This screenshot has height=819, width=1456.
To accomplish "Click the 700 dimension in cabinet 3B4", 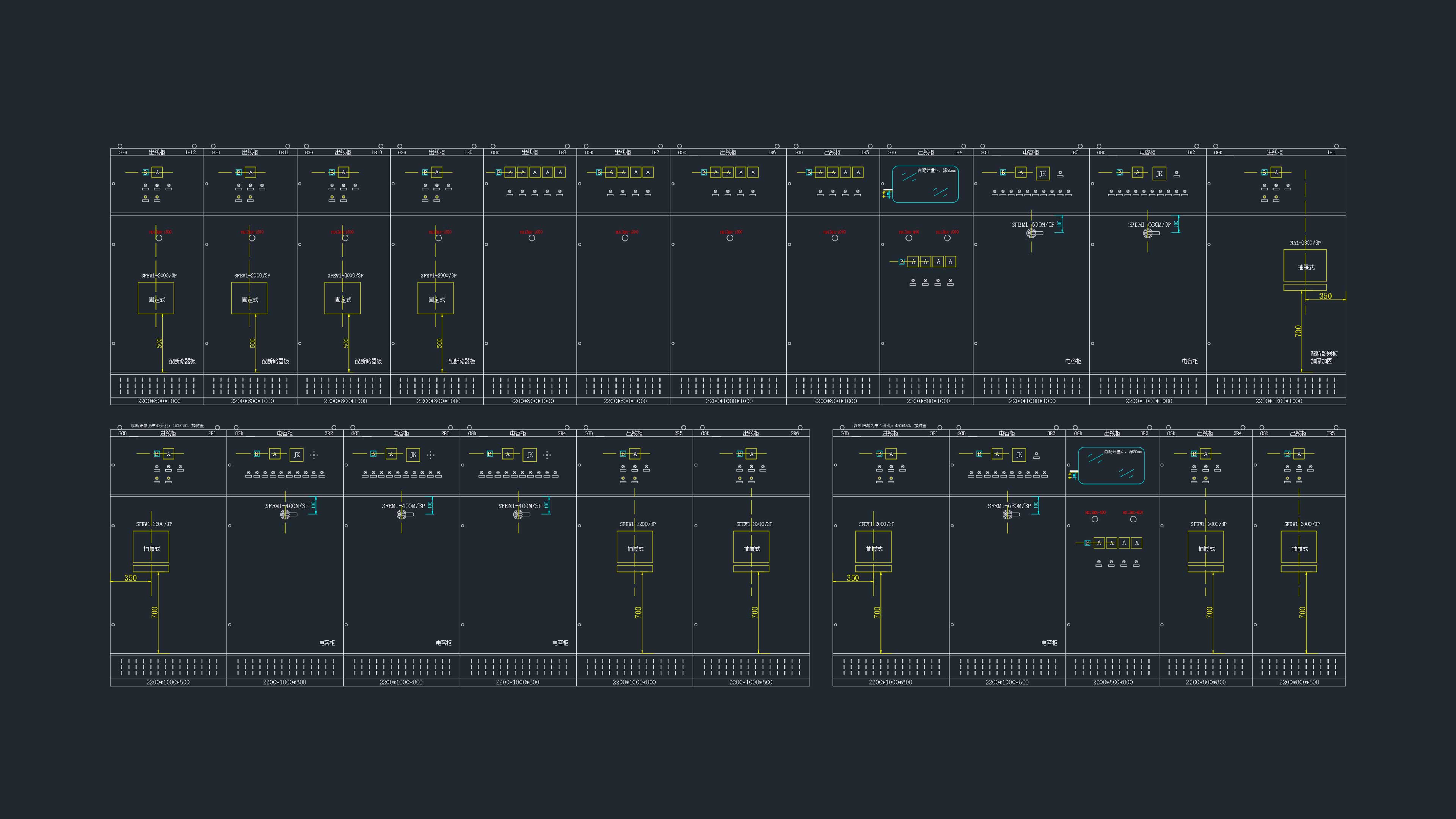I will [1209, 612].
